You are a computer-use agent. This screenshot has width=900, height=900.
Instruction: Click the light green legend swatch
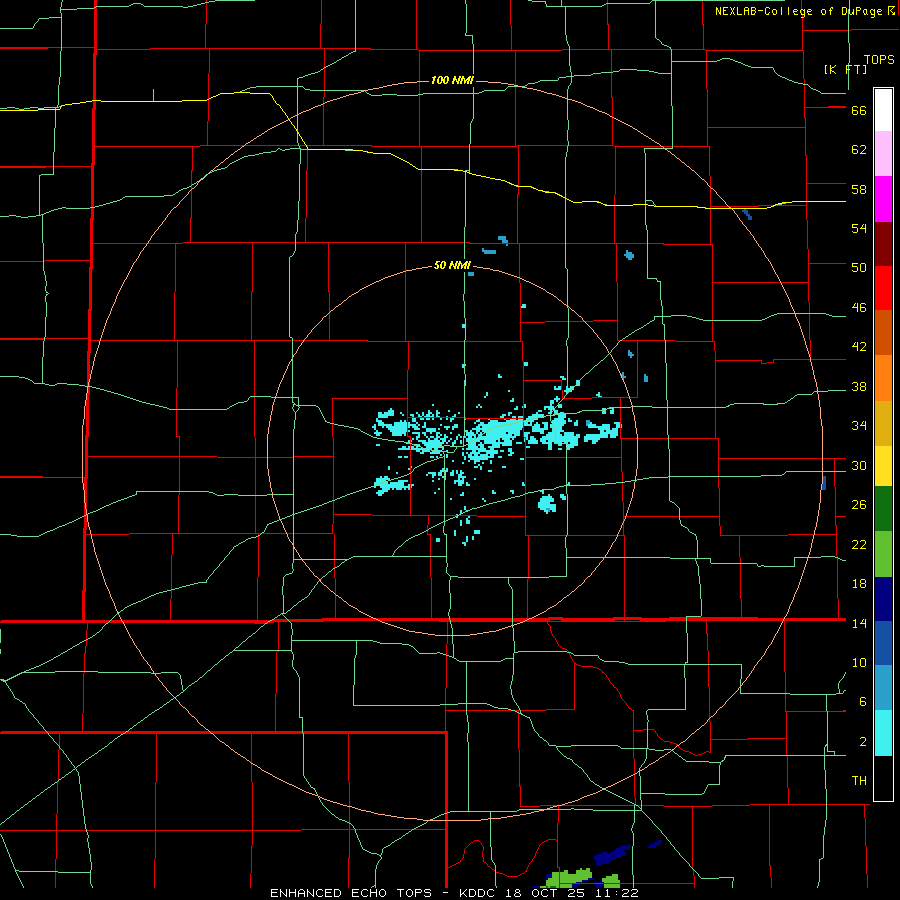(x=883, y=554)
